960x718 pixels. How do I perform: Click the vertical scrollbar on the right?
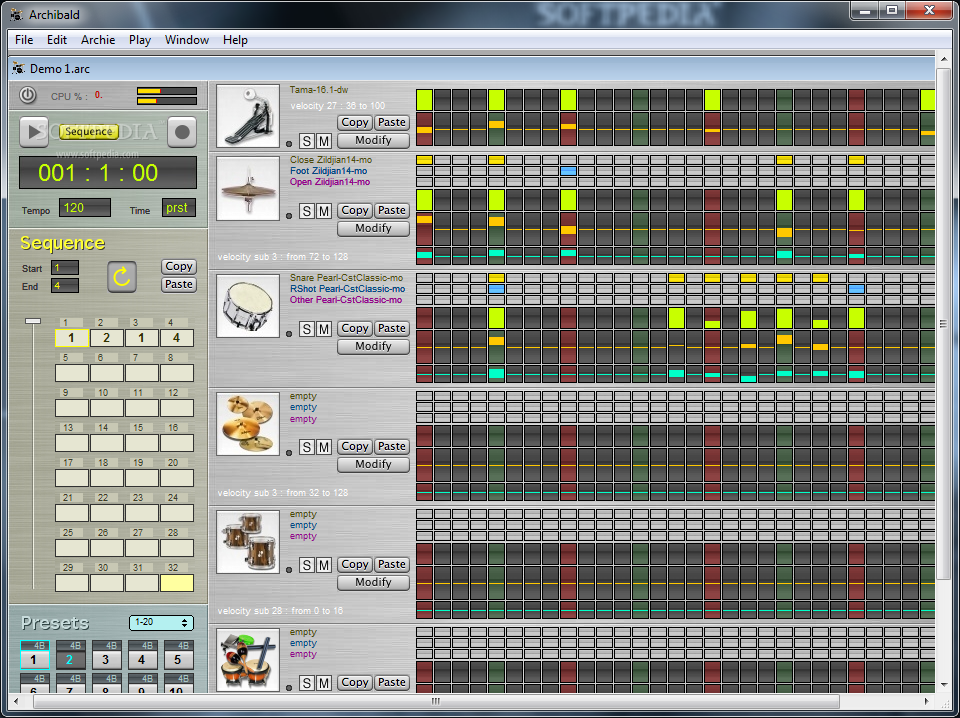pos(943,324)
